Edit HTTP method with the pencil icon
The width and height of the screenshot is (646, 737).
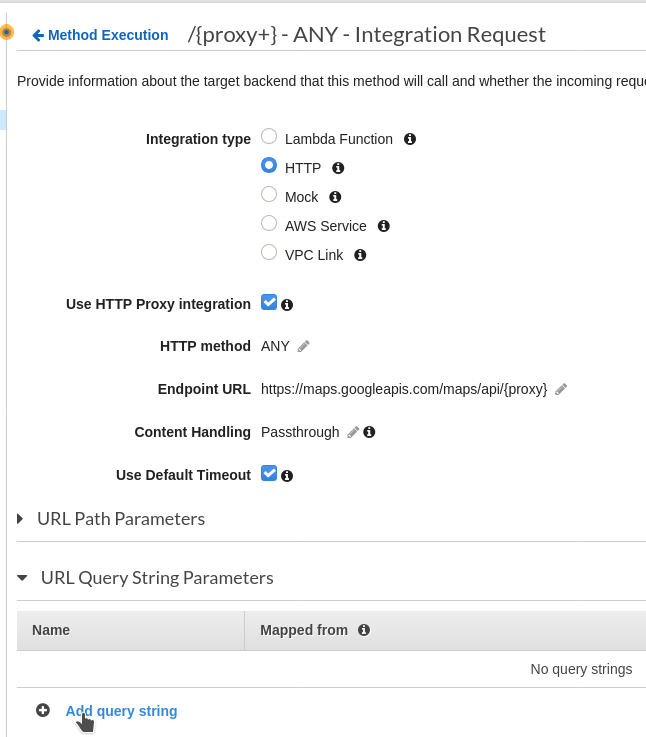click(304, 346)
